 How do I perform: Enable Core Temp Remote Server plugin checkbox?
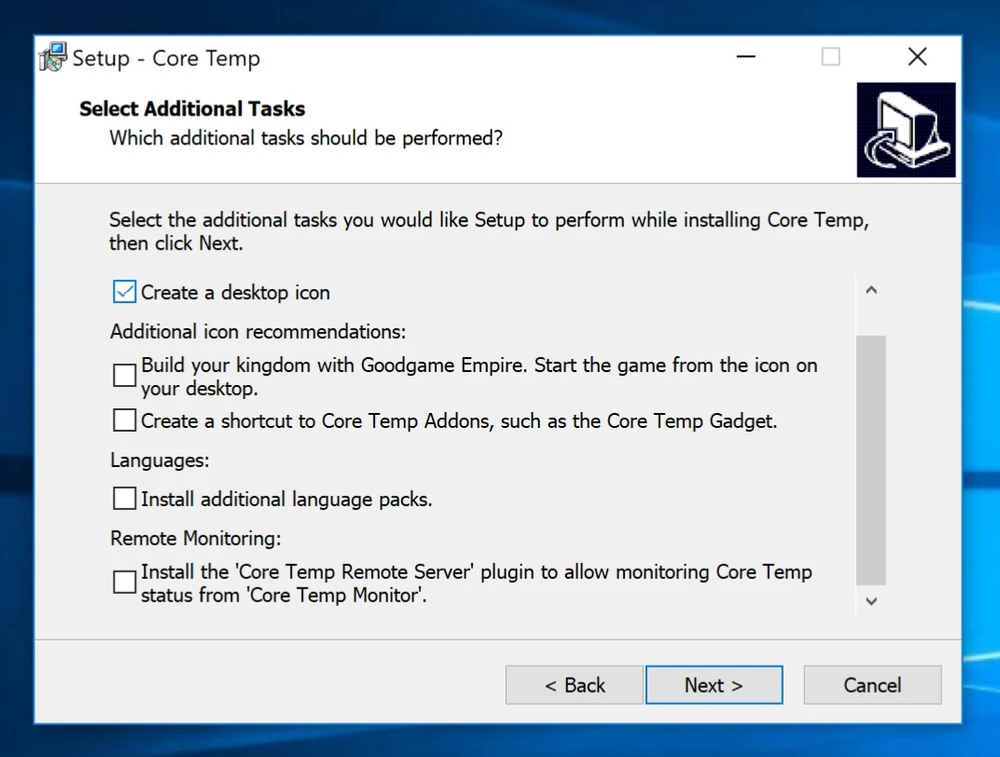tap(125, 583)
